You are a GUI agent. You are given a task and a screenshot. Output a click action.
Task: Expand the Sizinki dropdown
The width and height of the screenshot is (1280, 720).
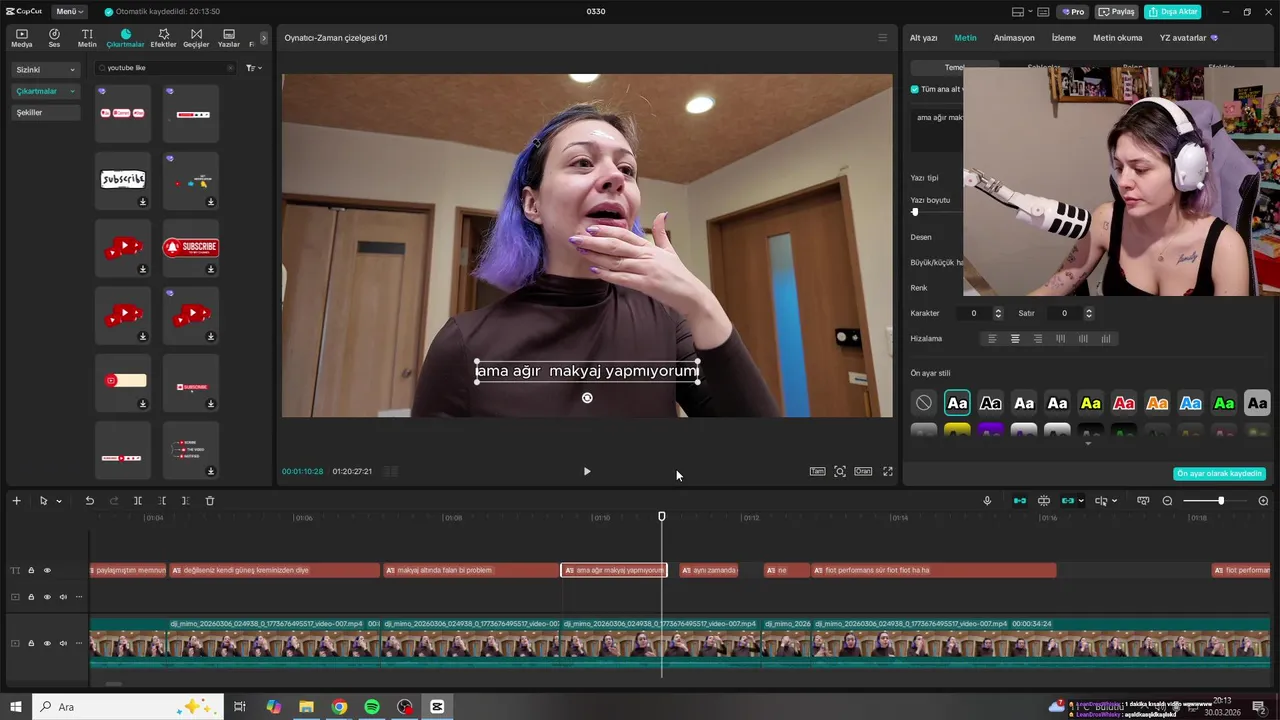[x=45, y=70]
